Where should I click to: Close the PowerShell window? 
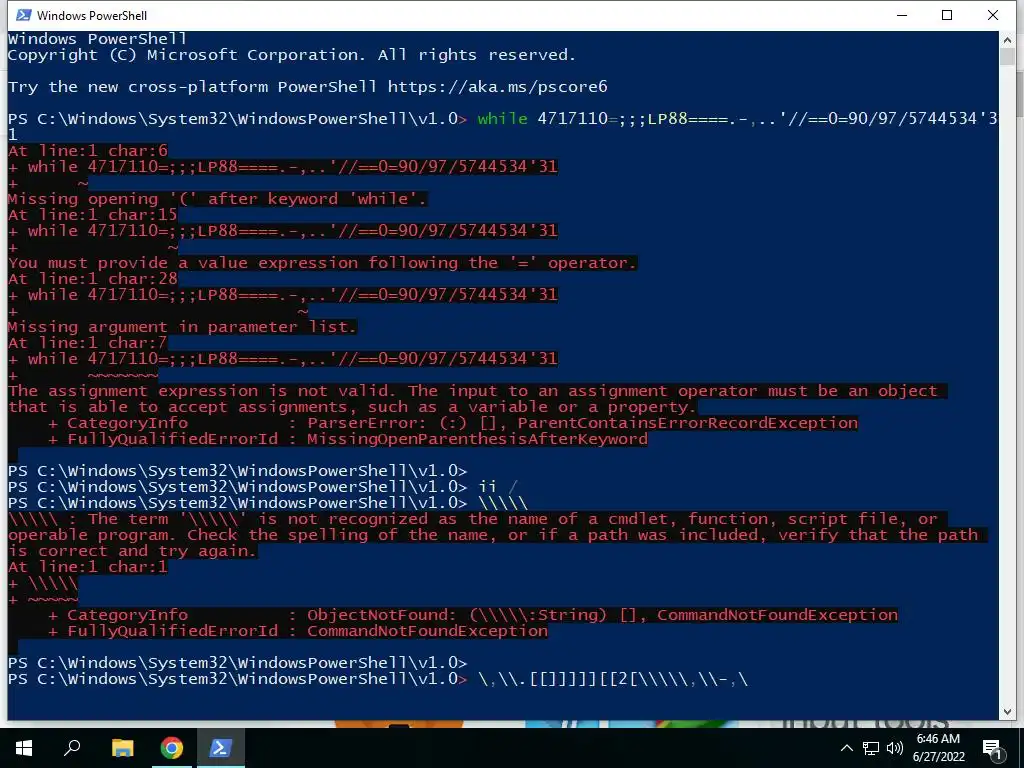coord(993,15)
